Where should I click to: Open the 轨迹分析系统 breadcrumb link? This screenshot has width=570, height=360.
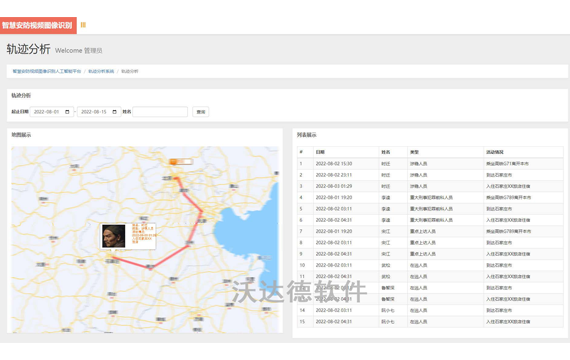click(101, 71)
